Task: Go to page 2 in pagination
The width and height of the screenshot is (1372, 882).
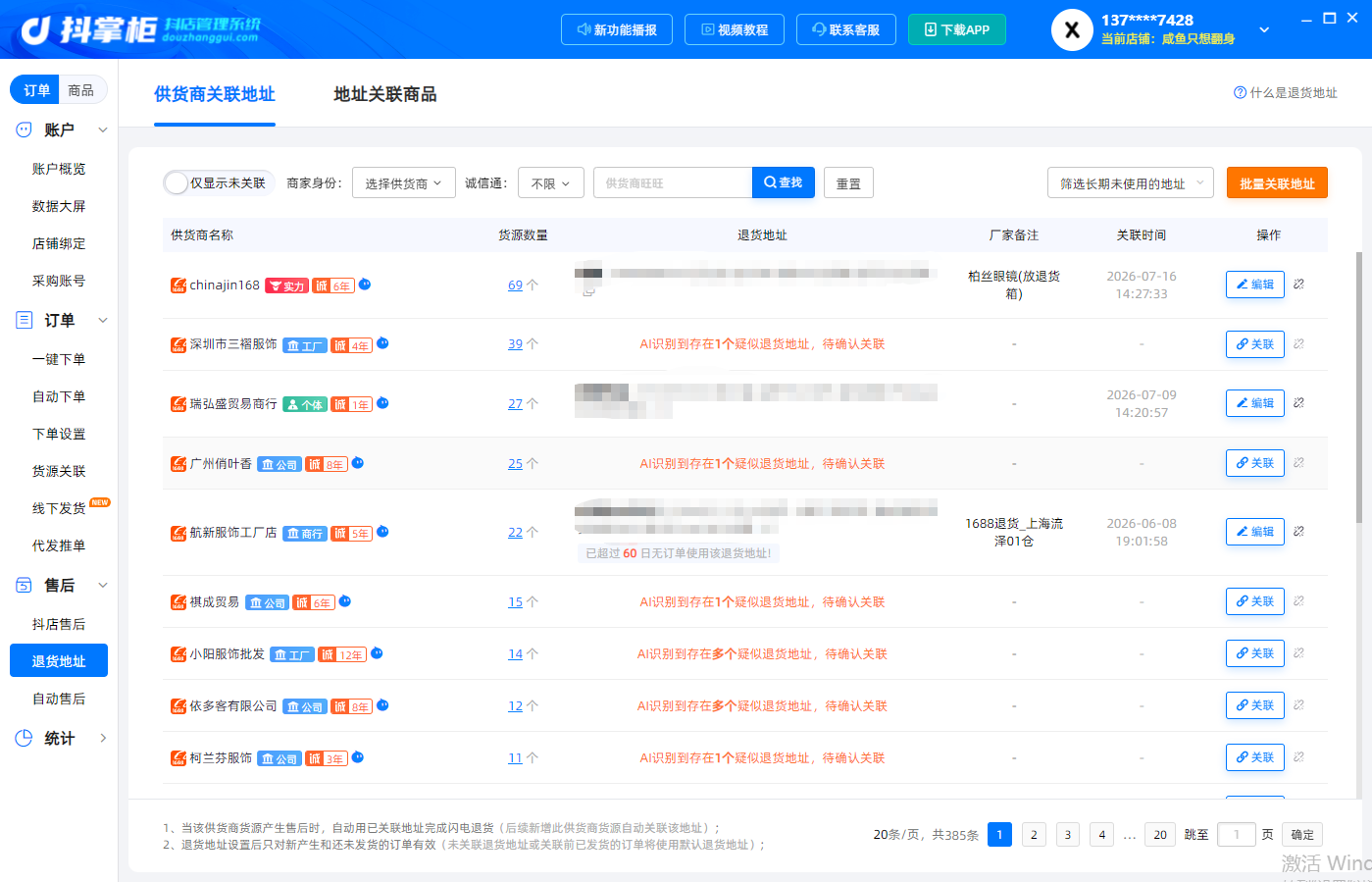Action: (1034, 835)
